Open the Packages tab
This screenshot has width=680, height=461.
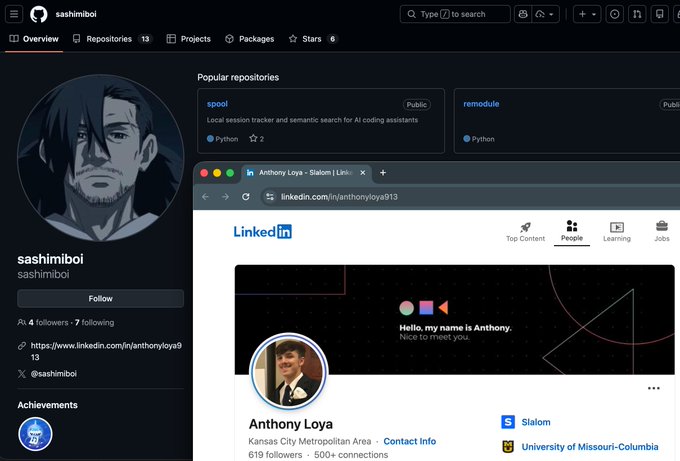coord(249,39)
